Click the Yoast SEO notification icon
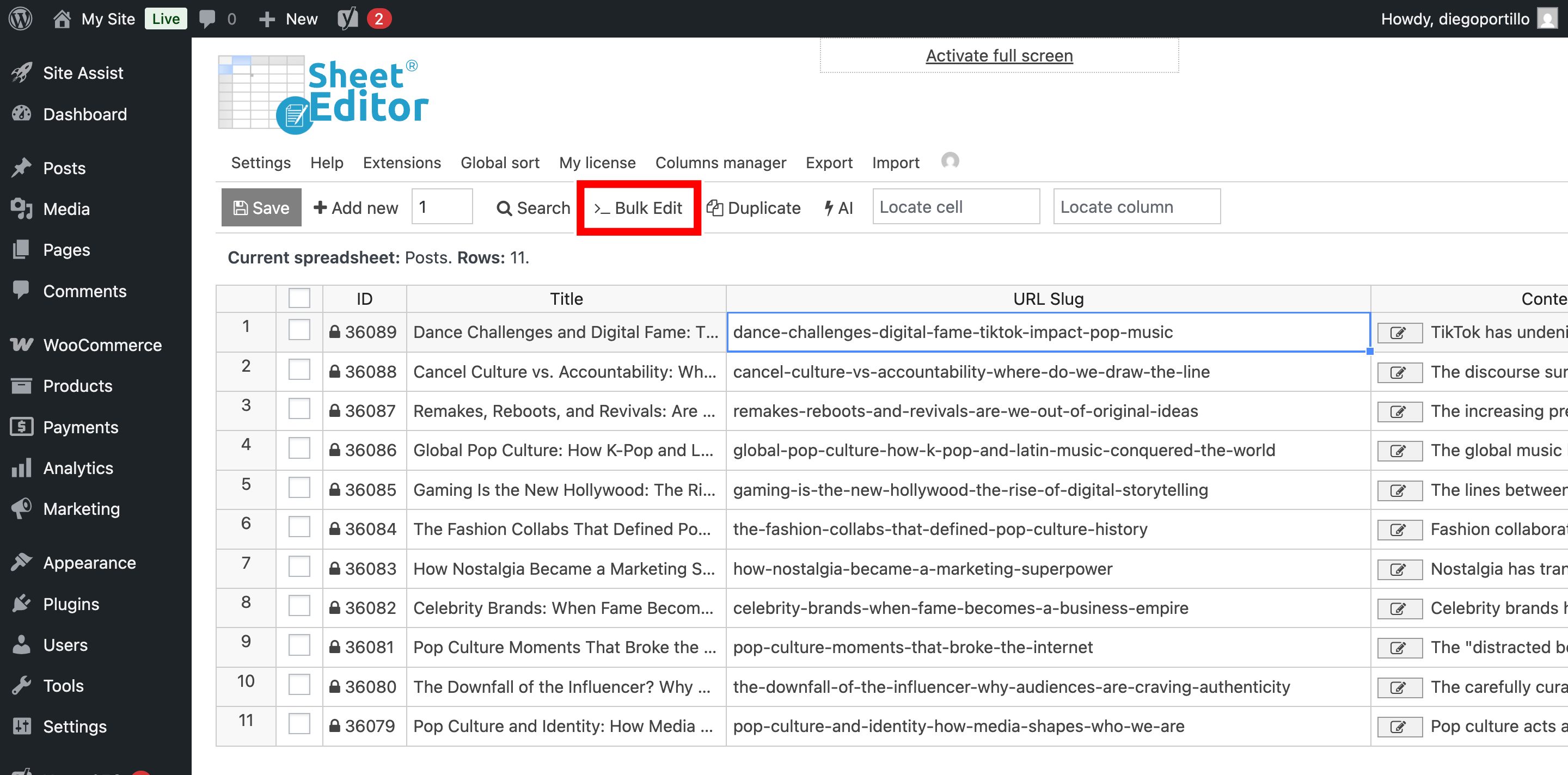The width and height of the screenshot is (1568, 775). (347, 19)
